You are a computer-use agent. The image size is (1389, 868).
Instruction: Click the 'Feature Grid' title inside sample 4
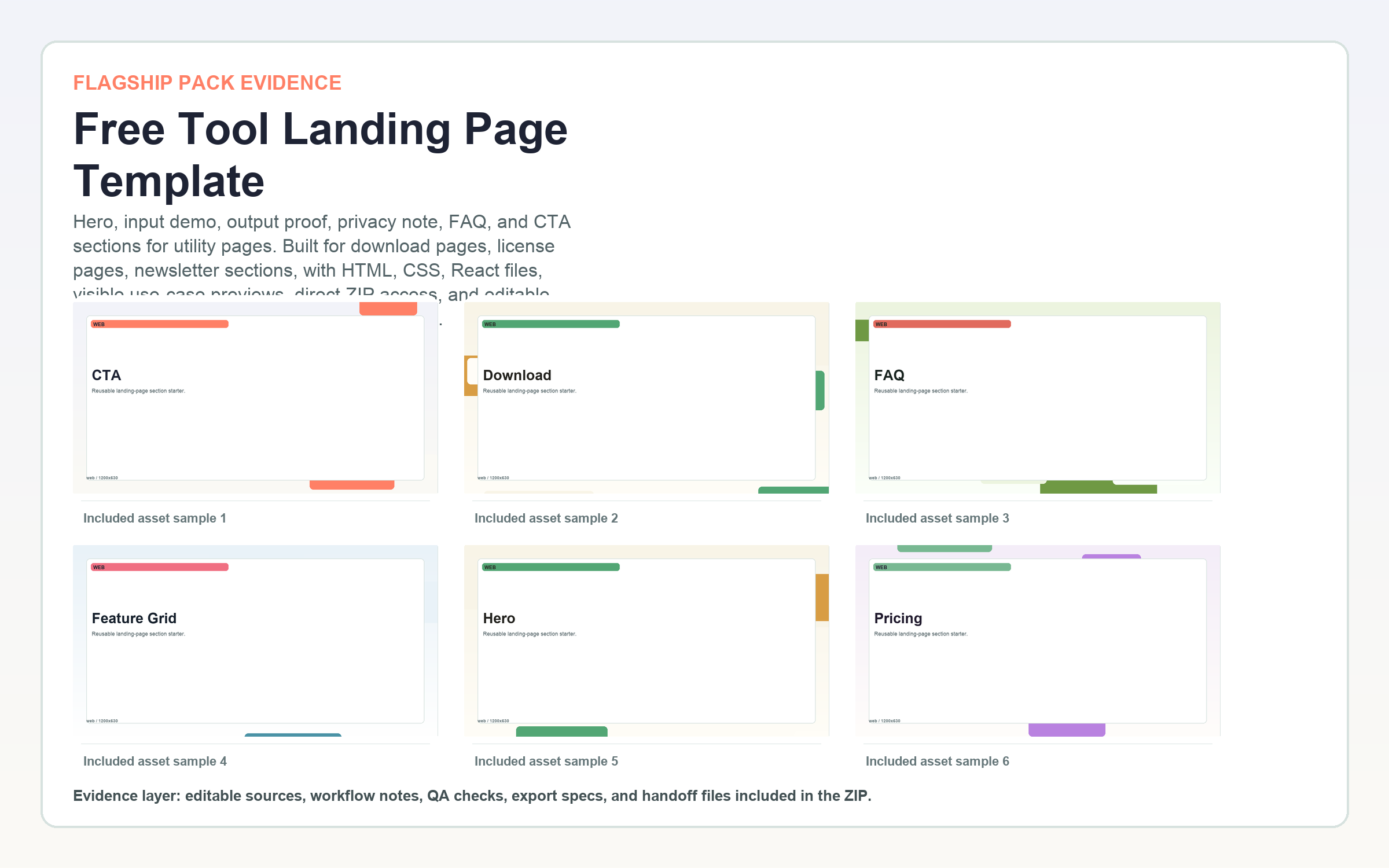pos(134,618)
